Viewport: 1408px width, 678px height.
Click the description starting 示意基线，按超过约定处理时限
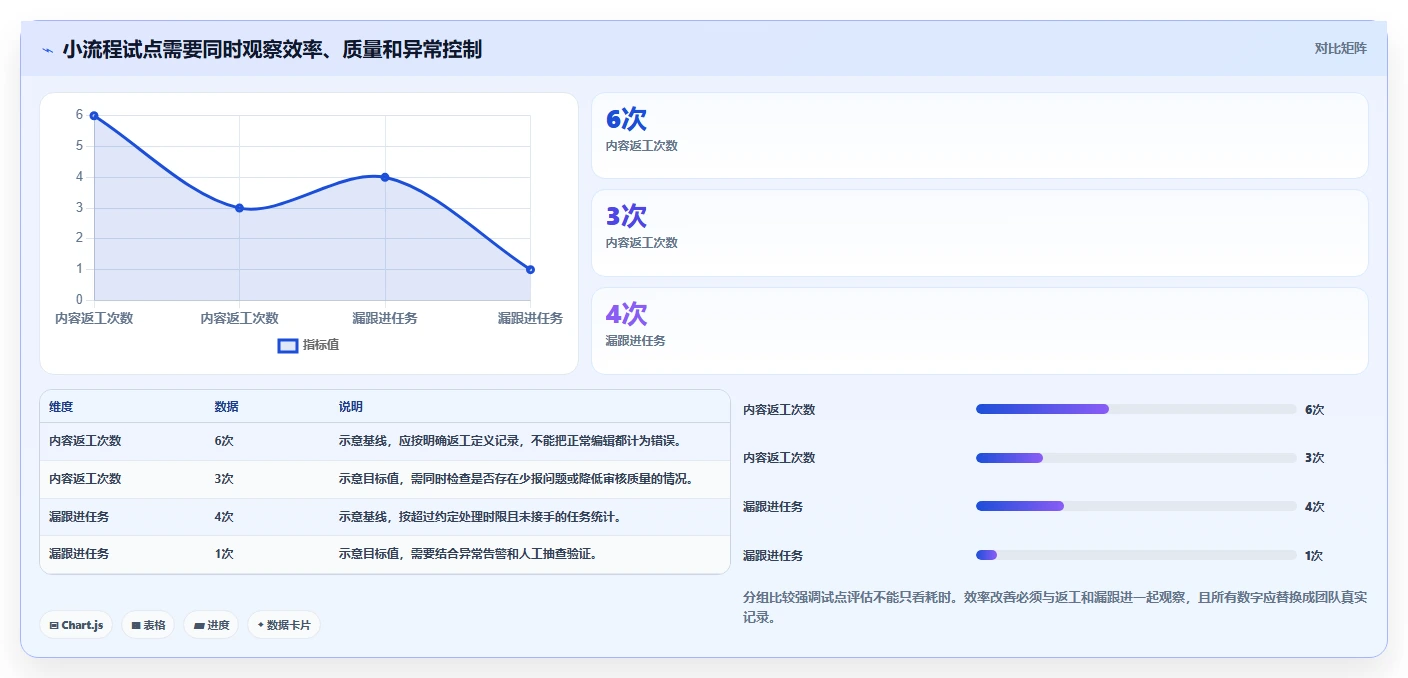coord(481,517)
